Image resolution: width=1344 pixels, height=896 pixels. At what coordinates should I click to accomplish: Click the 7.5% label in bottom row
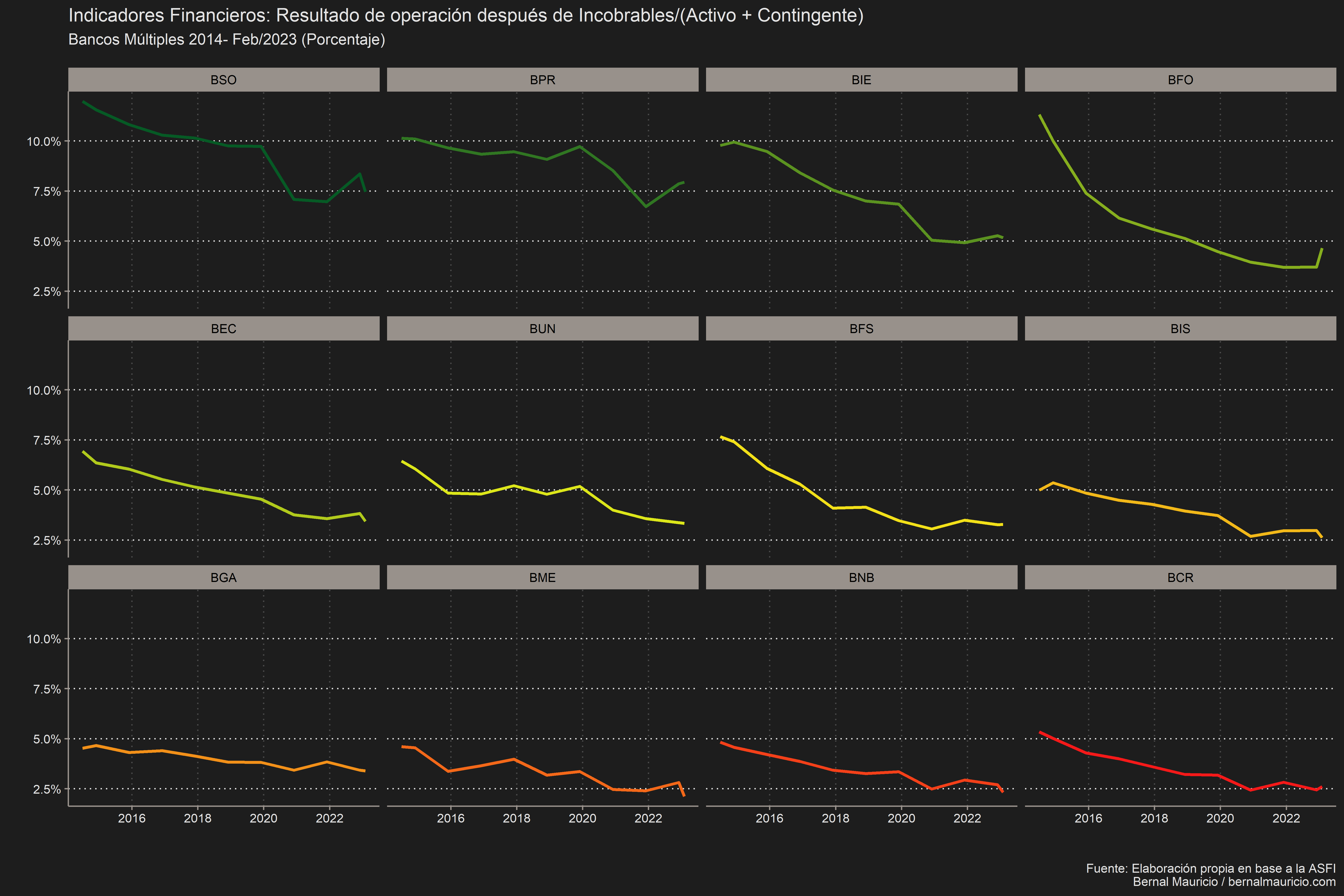(x=47, y=689)
